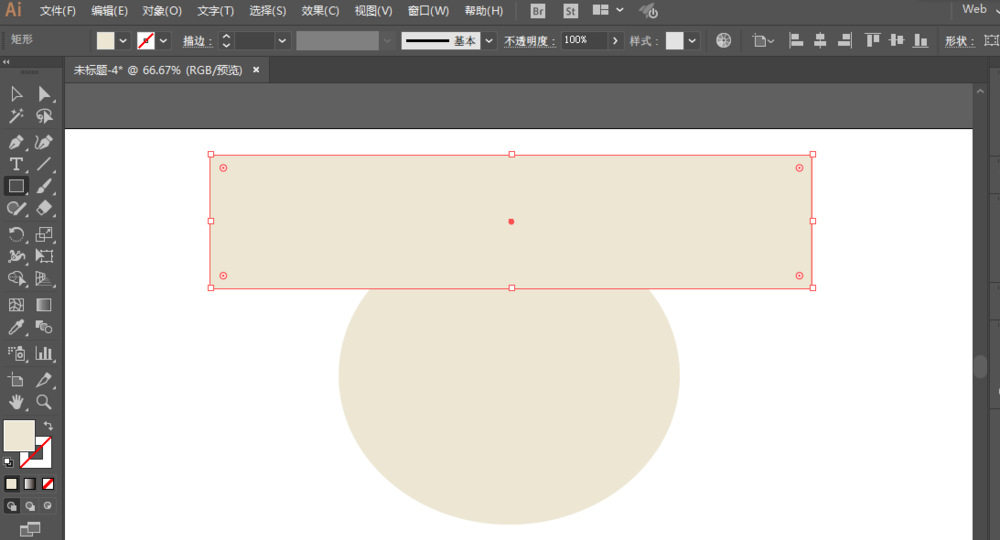
Task: Select the Free Transform tool
Action: coord(44,256)
